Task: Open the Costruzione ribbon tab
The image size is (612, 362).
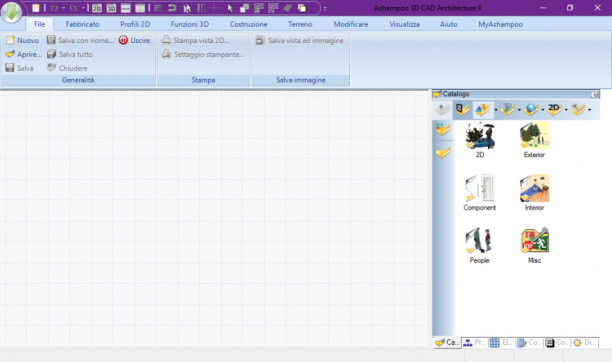Action: pos(249,24)
